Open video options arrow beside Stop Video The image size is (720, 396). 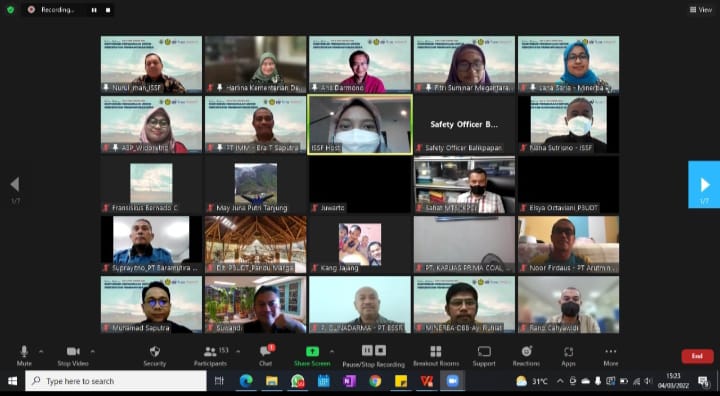coord(92,352)
